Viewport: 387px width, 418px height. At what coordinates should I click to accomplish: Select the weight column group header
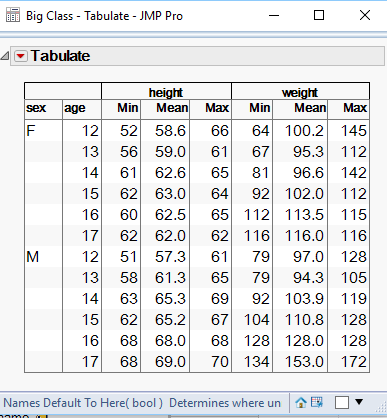tap(300, 92)
